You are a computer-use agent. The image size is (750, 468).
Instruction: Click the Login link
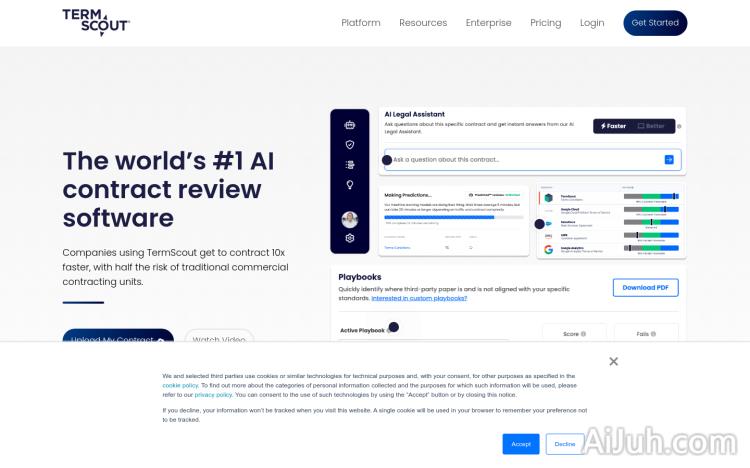[592, 23]
